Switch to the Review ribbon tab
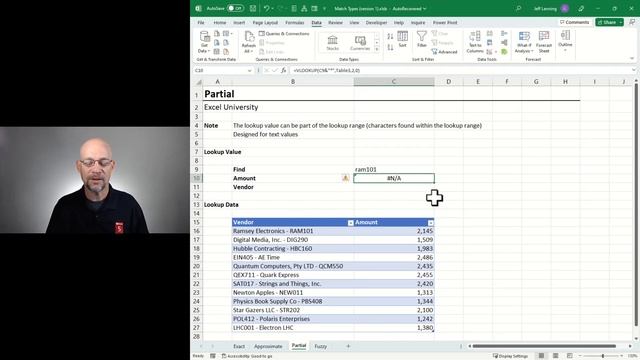This screenshot has height=360, width=640. (336, 22)
